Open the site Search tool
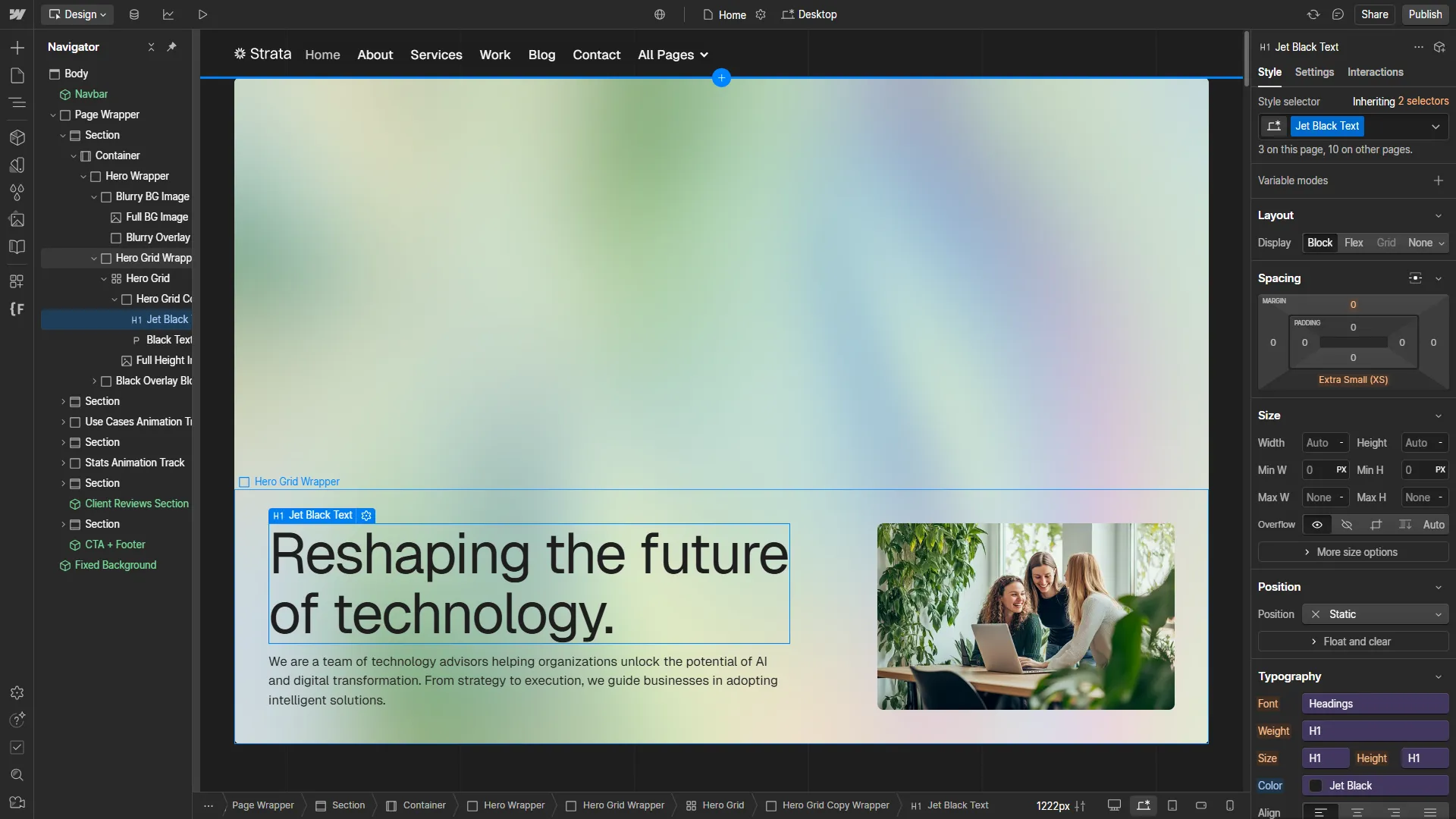 pos(18,775)
